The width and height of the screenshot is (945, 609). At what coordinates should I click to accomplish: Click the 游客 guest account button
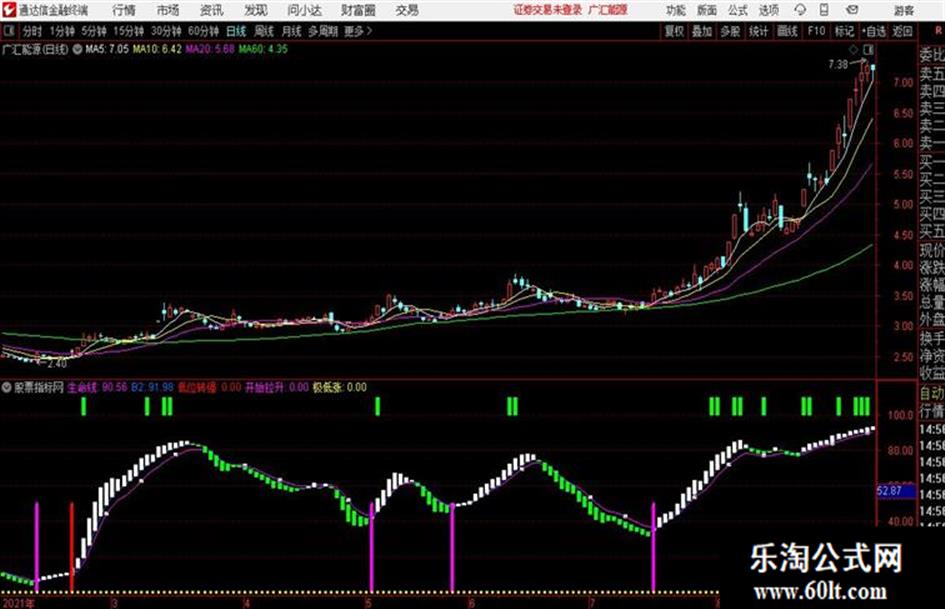point(904,10)
